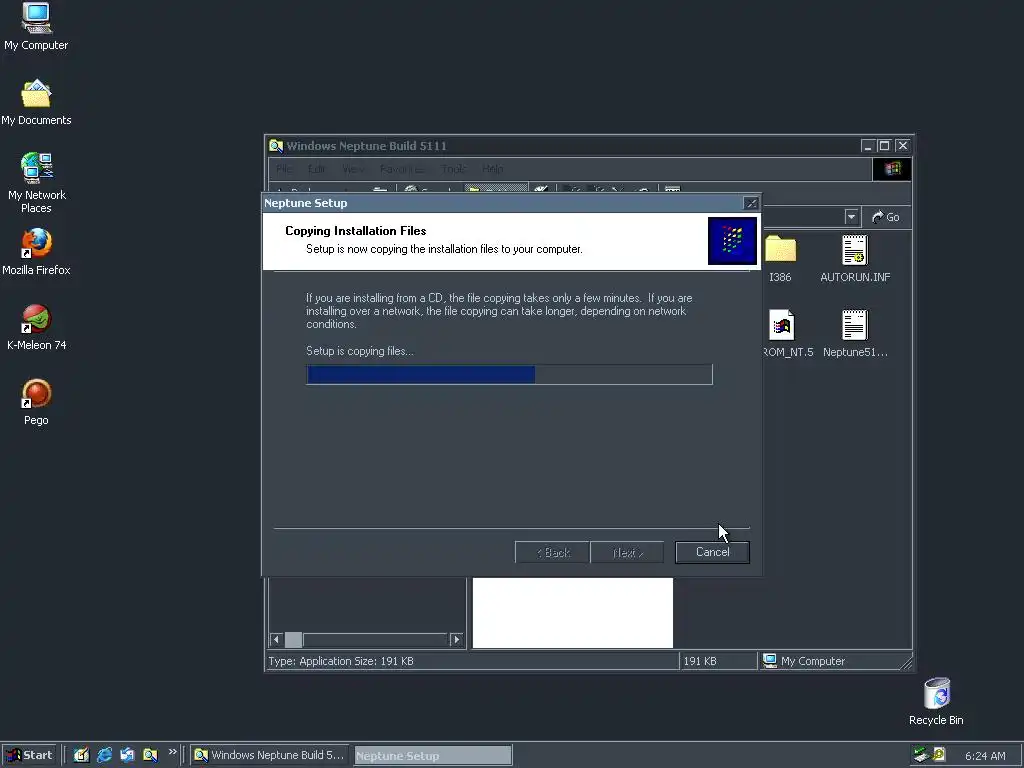Click the horizontal scrollbar thumb in Explorer
The image size is (1024, 768).
(294, 639)
